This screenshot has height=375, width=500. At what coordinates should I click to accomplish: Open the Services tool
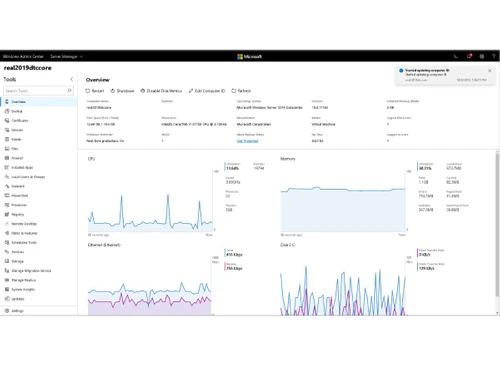tap(39, 252)
